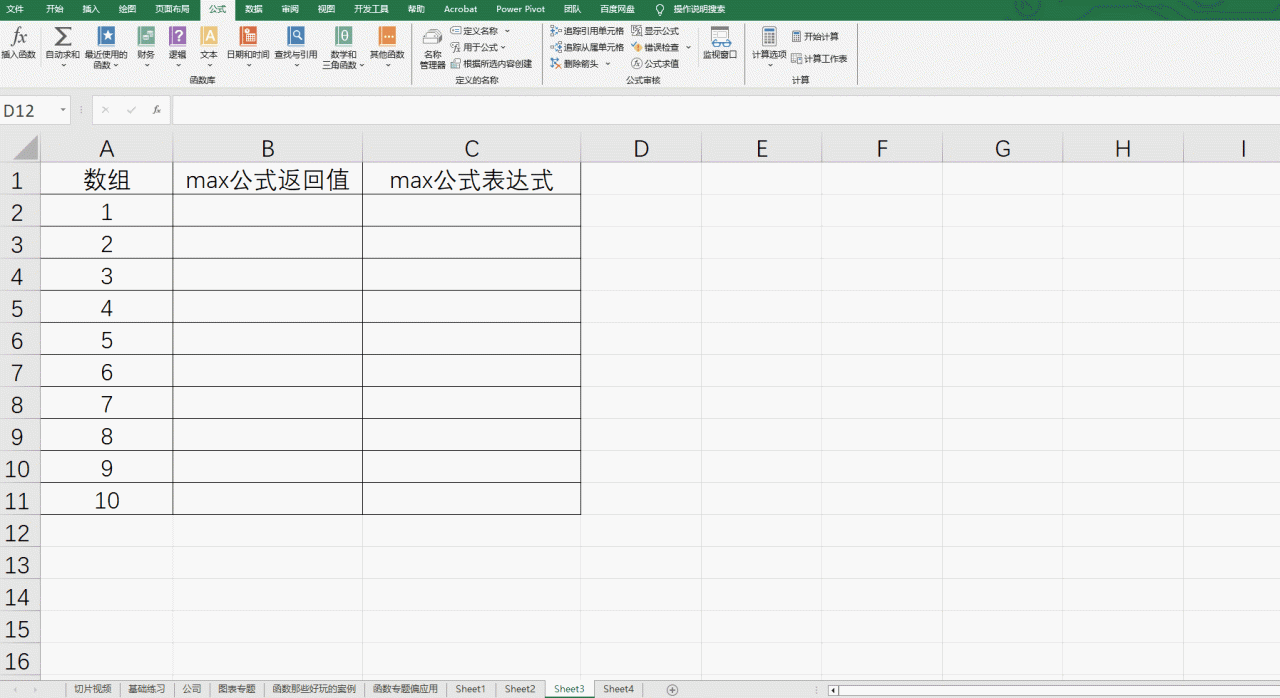This screenshot has height=698, width=1280.
Task: Select column header D
Action: (x=641, y=149)
